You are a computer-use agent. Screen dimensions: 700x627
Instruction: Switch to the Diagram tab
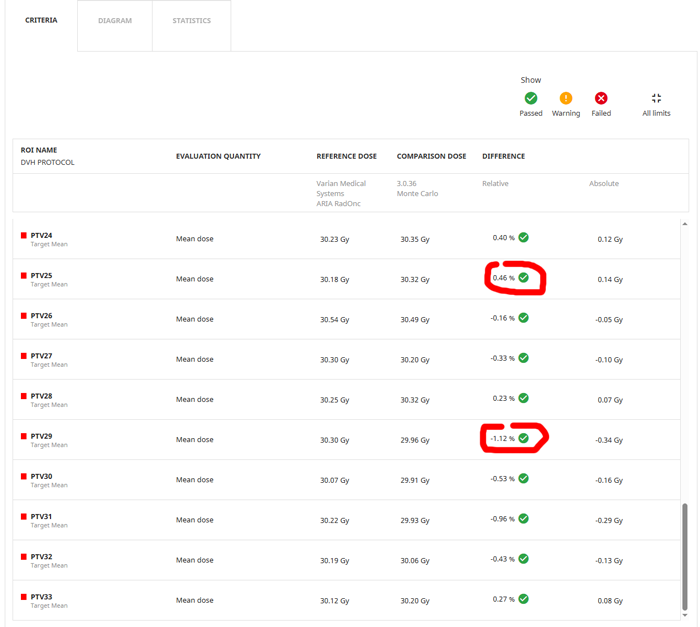pyautogui.click(x=115, y=21)
